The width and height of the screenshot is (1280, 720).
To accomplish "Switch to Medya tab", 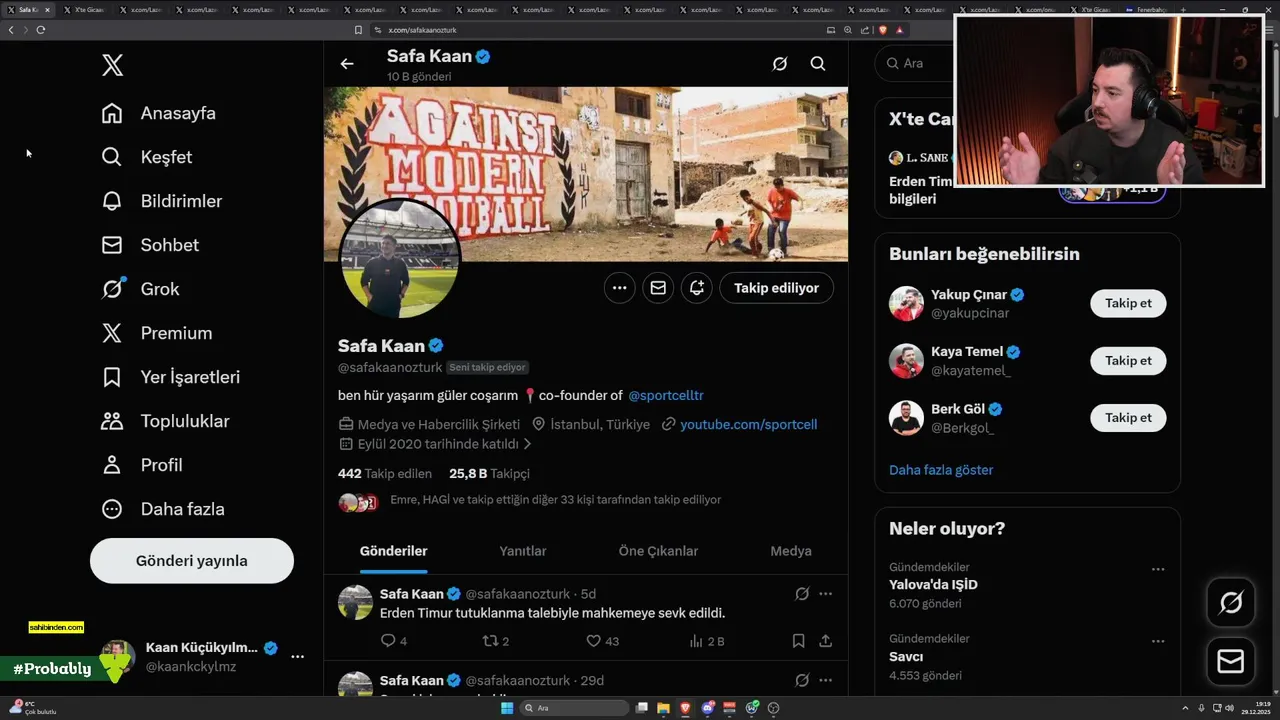I will 791,551.
